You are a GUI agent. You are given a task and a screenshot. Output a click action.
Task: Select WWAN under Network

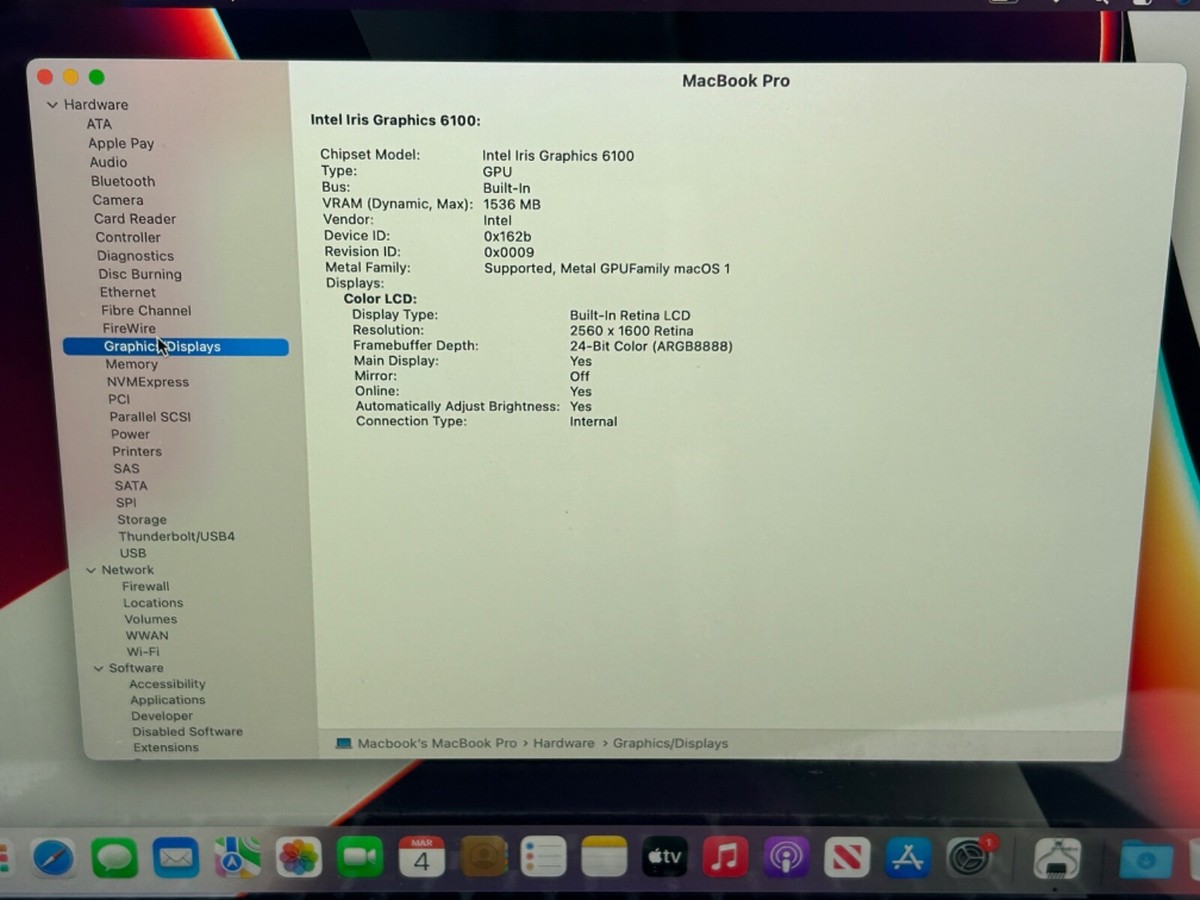coord(147,636)
